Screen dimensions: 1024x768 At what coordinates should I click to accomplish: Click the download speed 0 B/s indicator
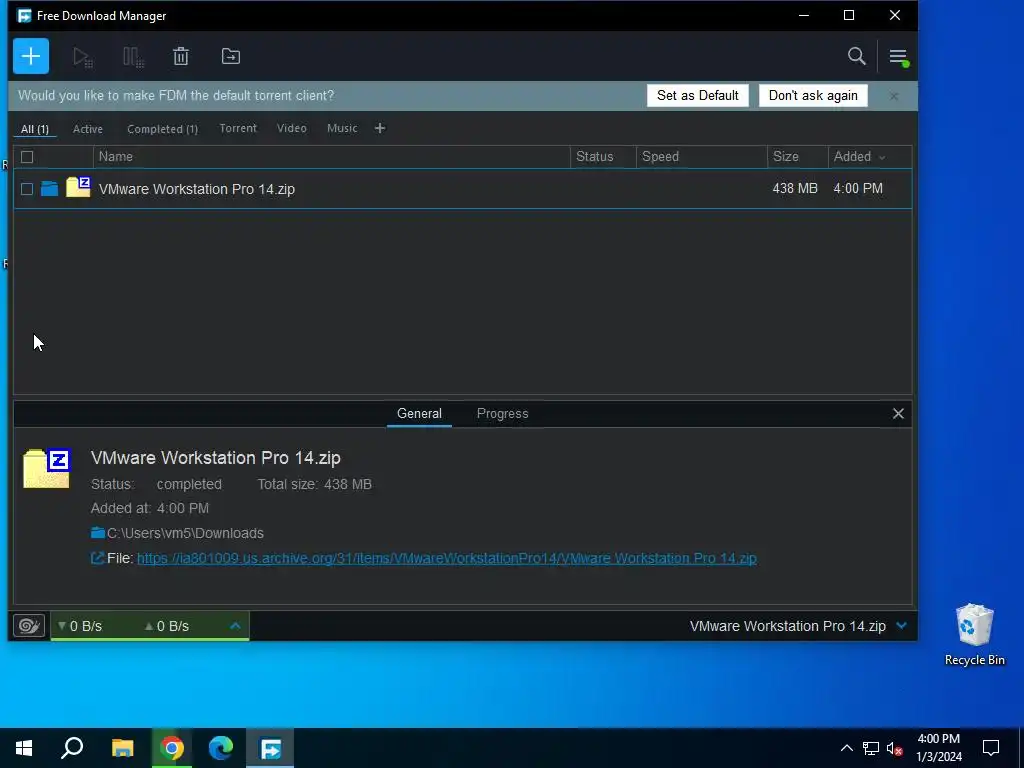(80, 626)
